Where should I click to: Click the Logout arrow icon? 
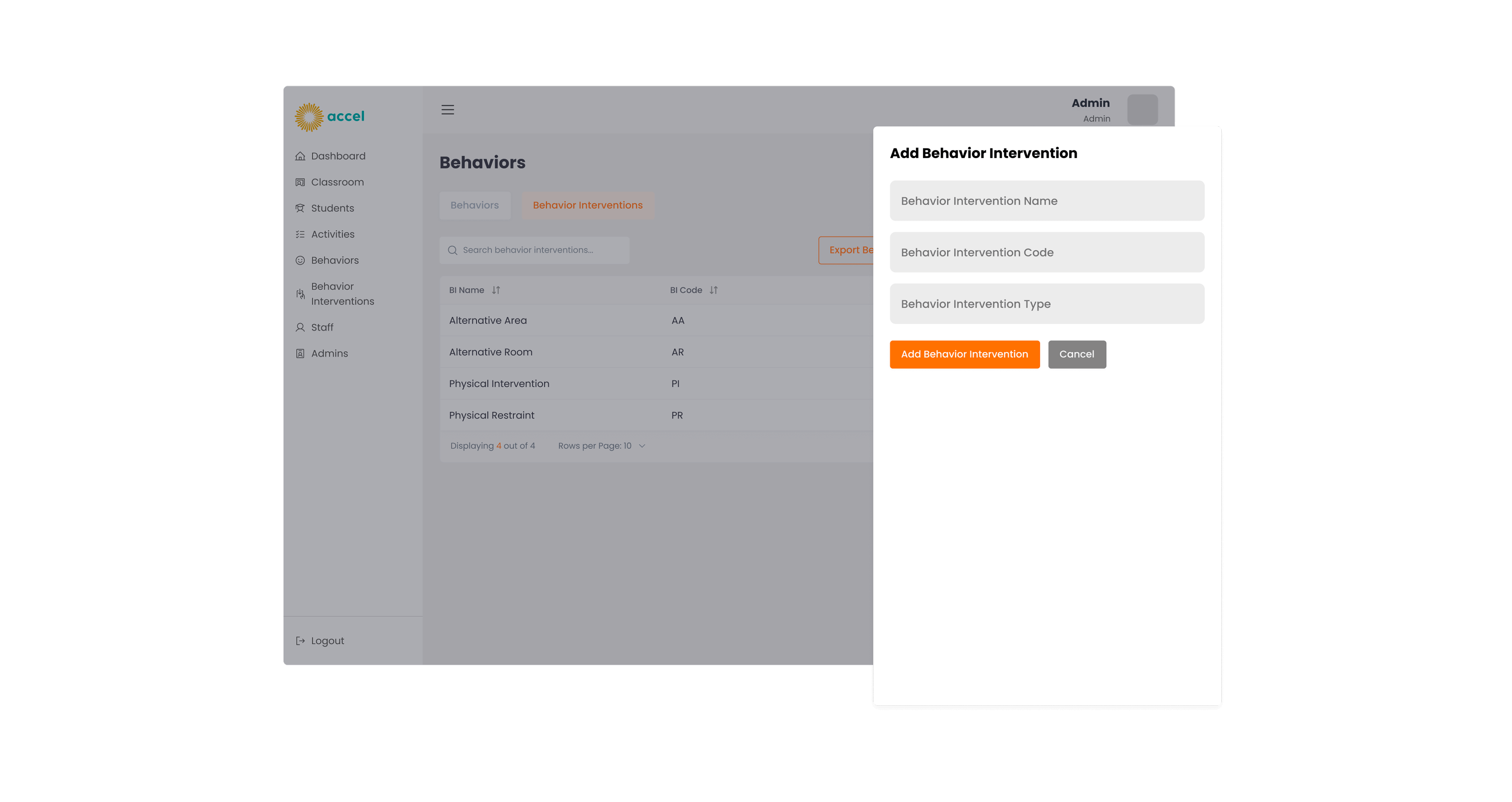coord(300,640)
